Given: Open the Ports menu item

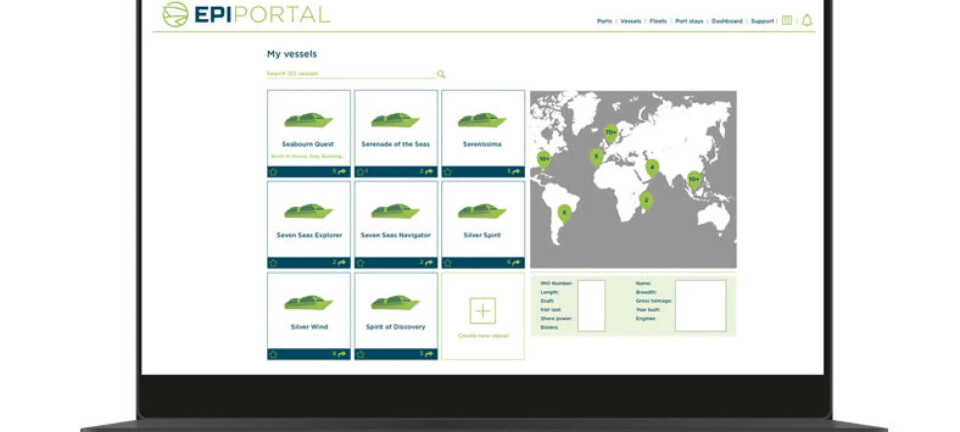Looking at the screenshot, I should 604,21.
